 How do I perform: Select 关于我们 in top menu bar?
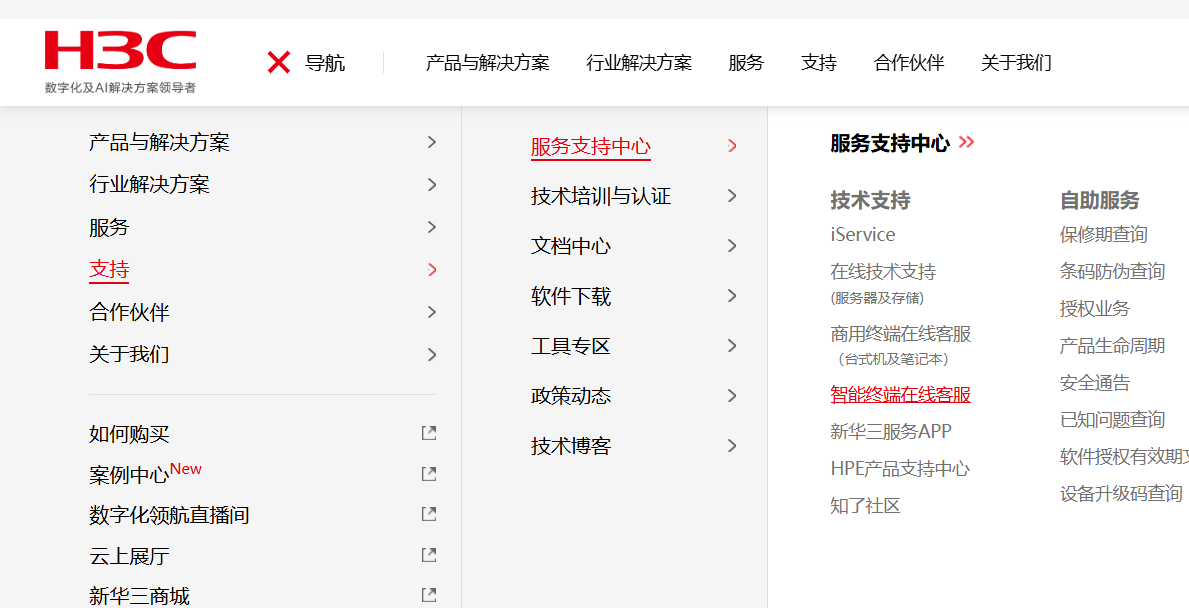point(1016,63)
